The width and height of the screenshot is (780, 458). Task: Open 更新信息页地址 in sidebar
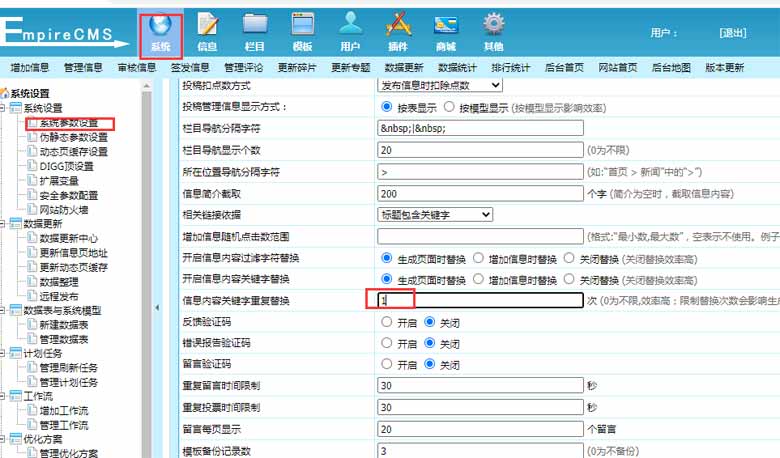[x=74, y=253]
